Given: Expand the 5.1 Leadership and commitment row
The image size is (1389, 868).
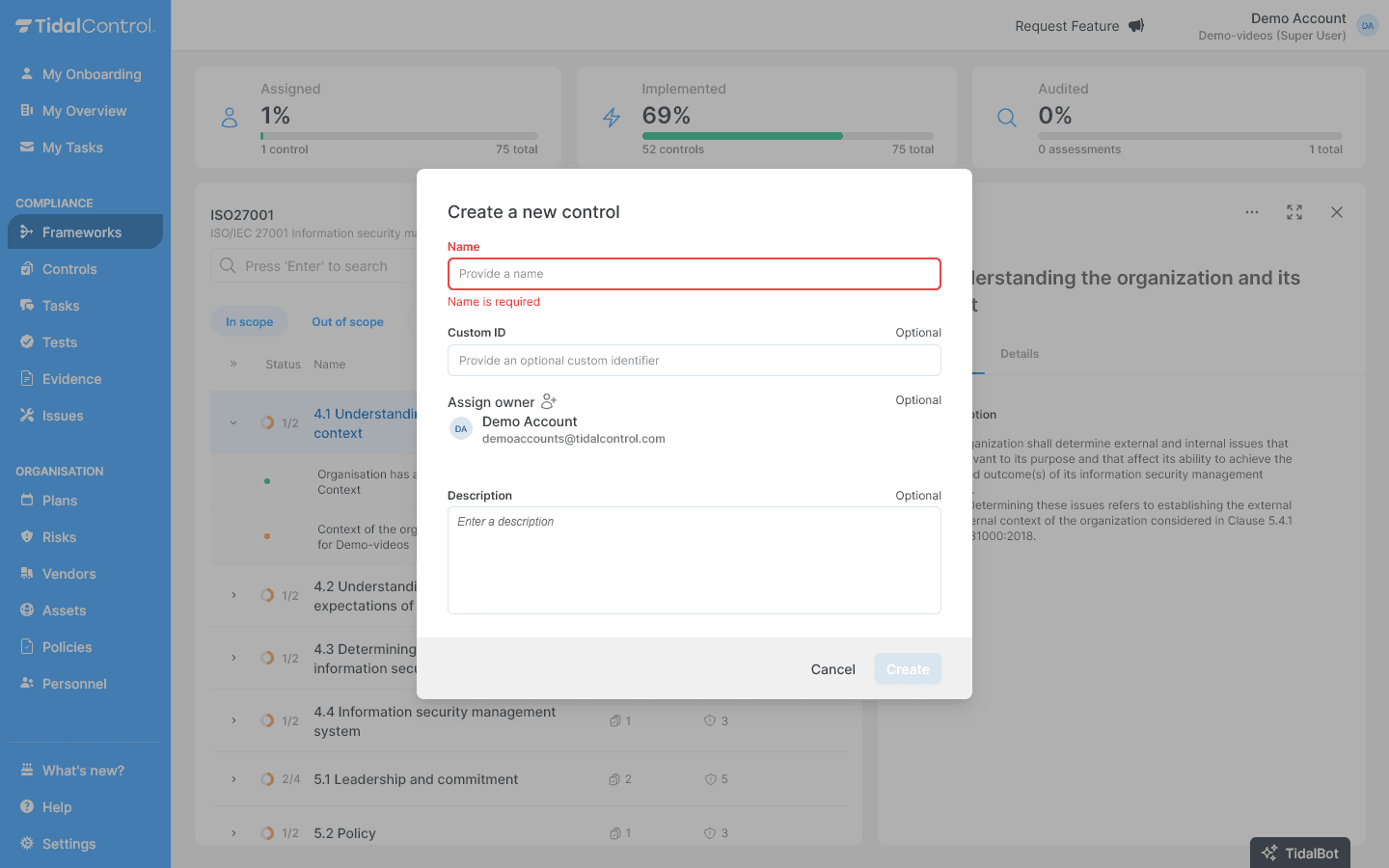Looking at the screenshot, I should click(232, 779).
